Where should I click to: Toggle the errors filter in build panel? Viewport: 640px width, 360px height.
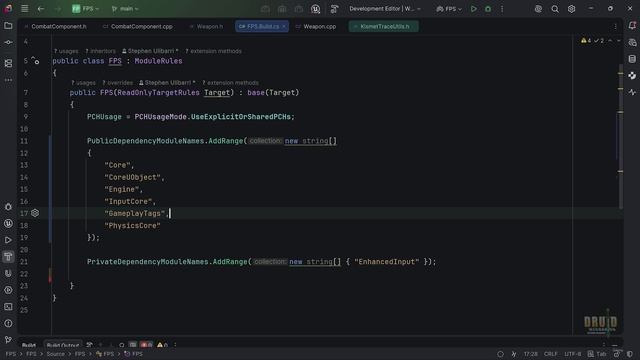146,345
